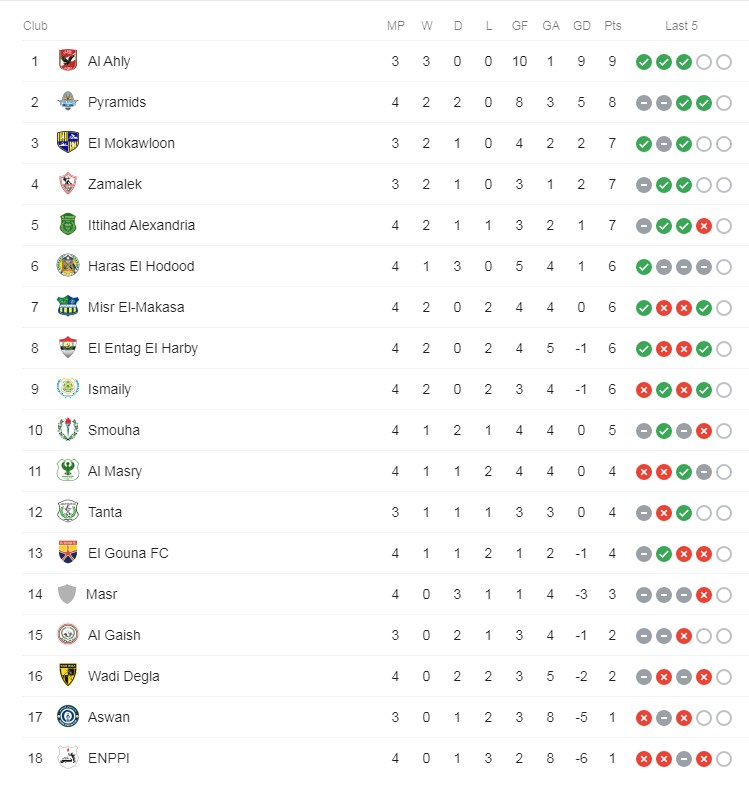The width and height of the screenshot is (749, 787).
Task: Click the ENPPI team name
Action: coord(109,758)
